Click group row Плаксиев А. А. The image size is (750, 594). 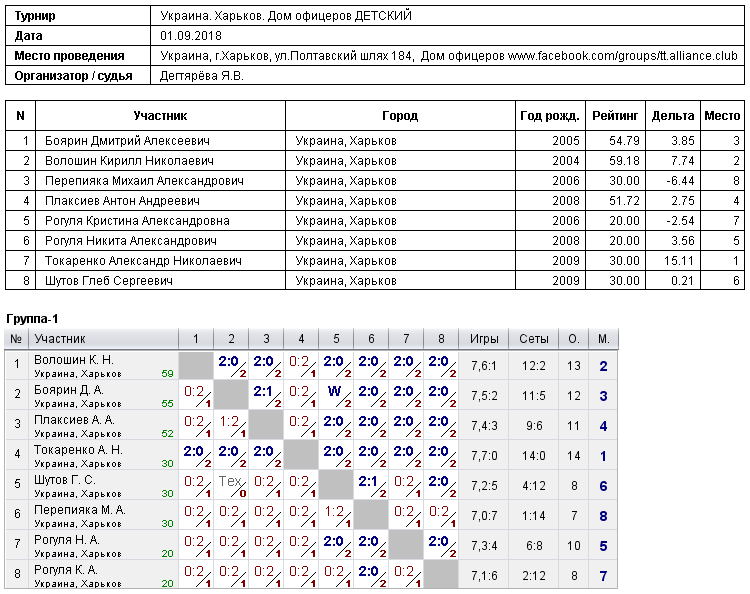click(x=311, y=426)
